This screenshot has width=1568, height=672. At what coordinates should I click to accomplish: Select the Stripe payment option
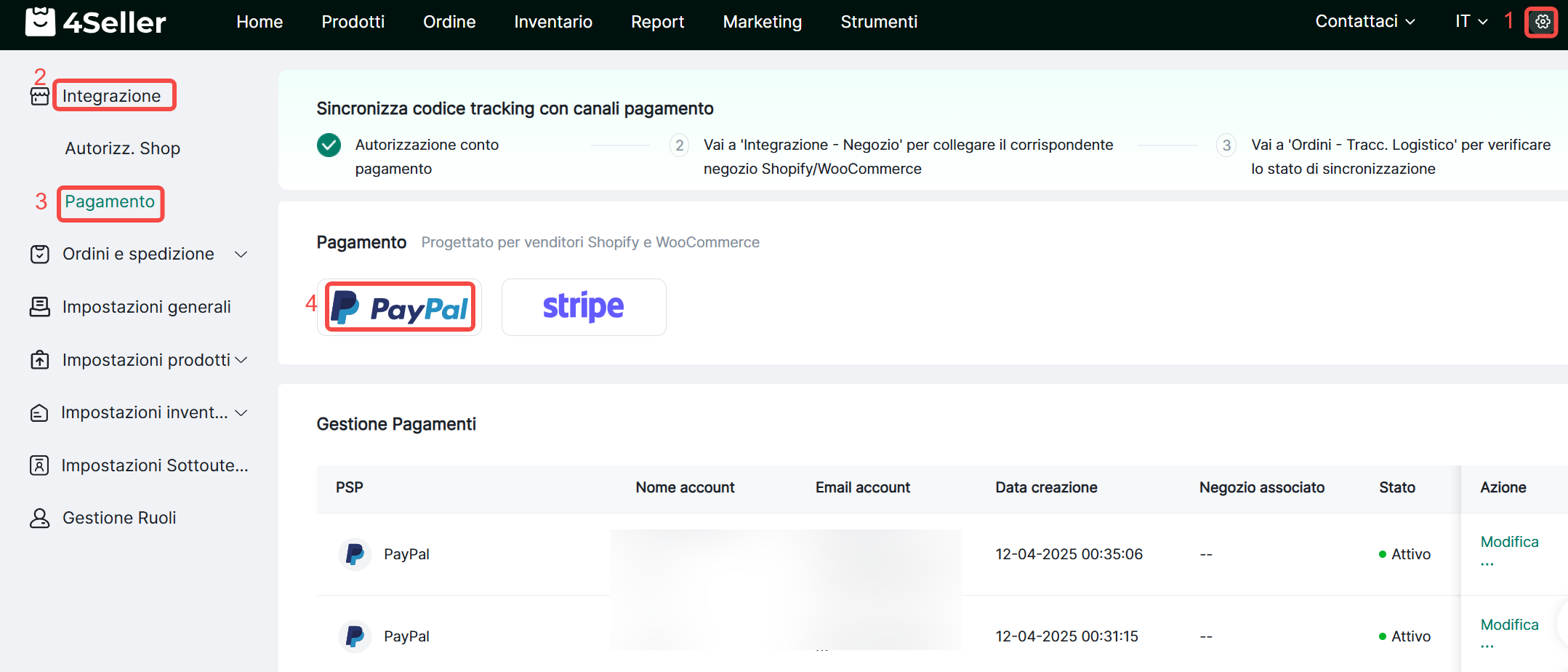(x=583, y=308)
